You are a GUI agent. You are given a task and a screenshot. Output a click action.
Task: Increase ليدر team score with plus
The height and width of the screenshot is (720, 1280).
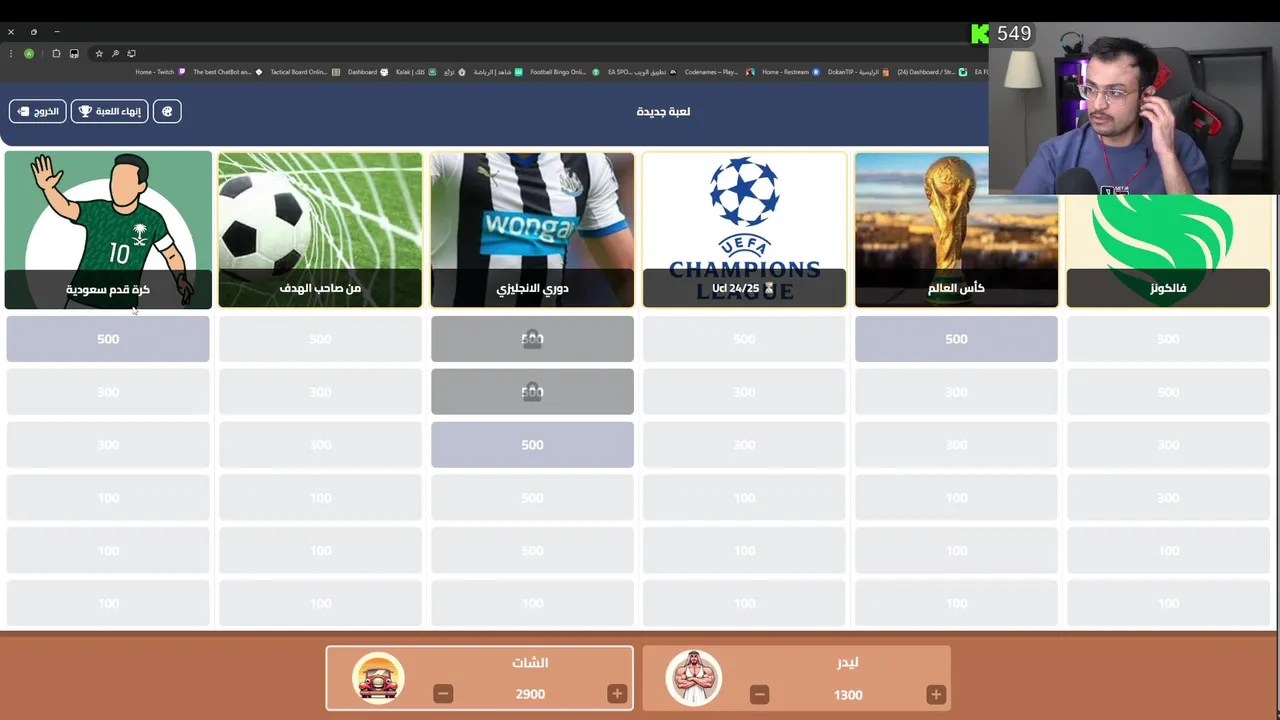tap(936, 695)
